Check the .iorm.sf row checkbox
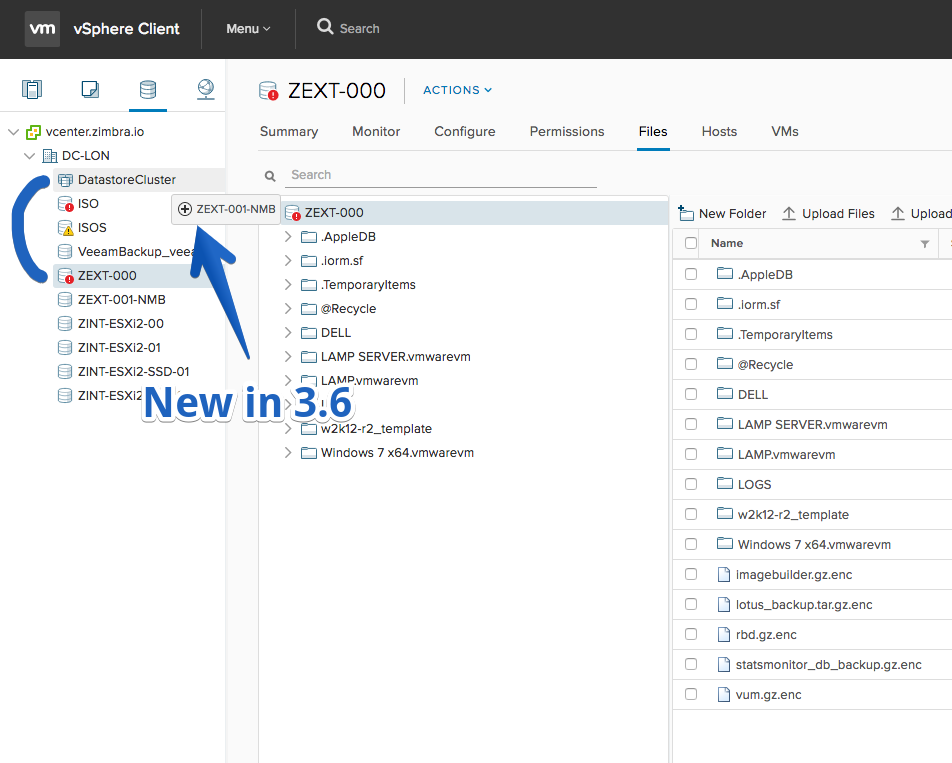This screenshot has height=763, width=952. [x=691, y=304]
